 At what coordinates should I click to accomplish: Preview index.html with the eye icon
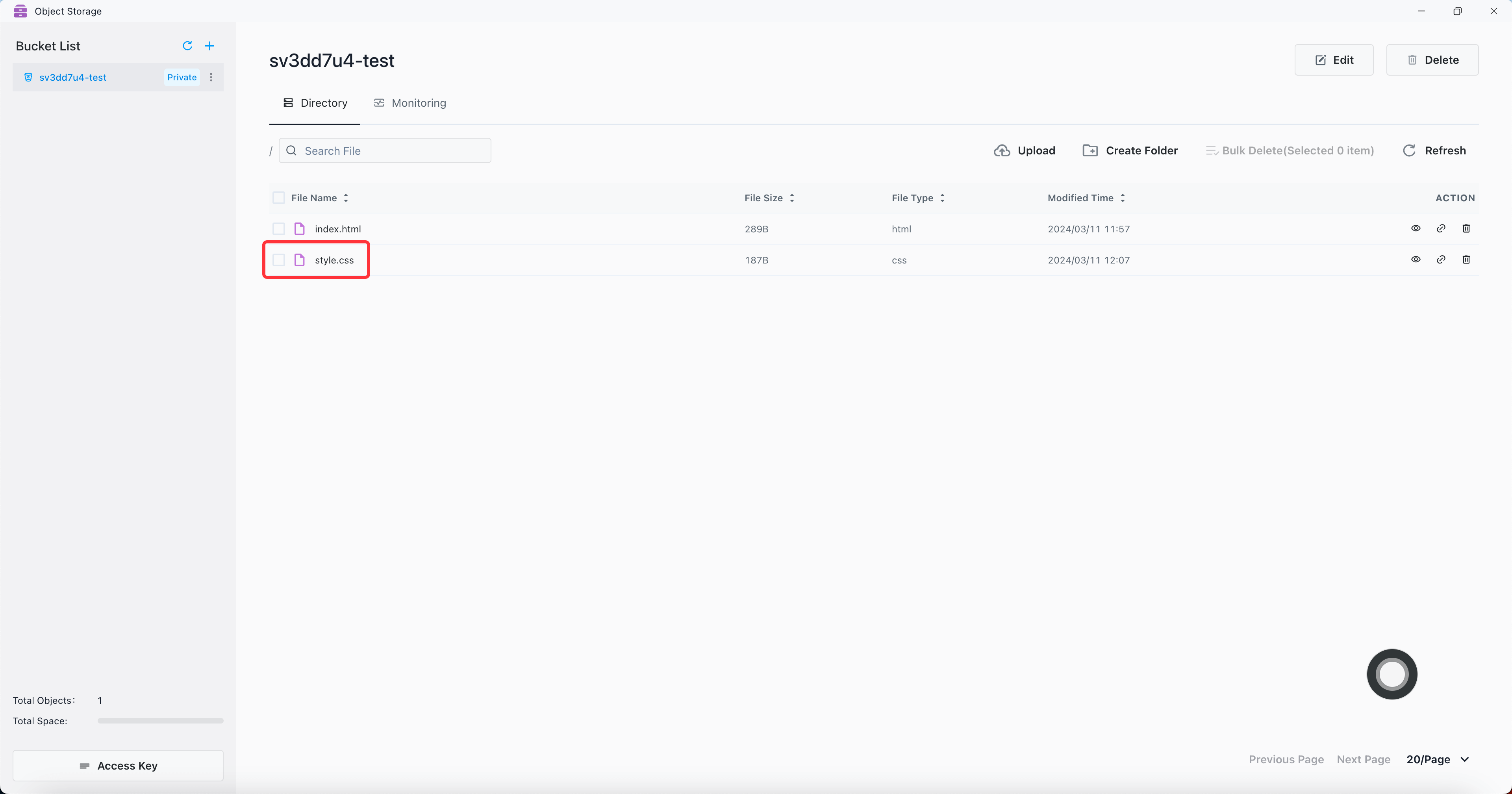(1416, 228)
